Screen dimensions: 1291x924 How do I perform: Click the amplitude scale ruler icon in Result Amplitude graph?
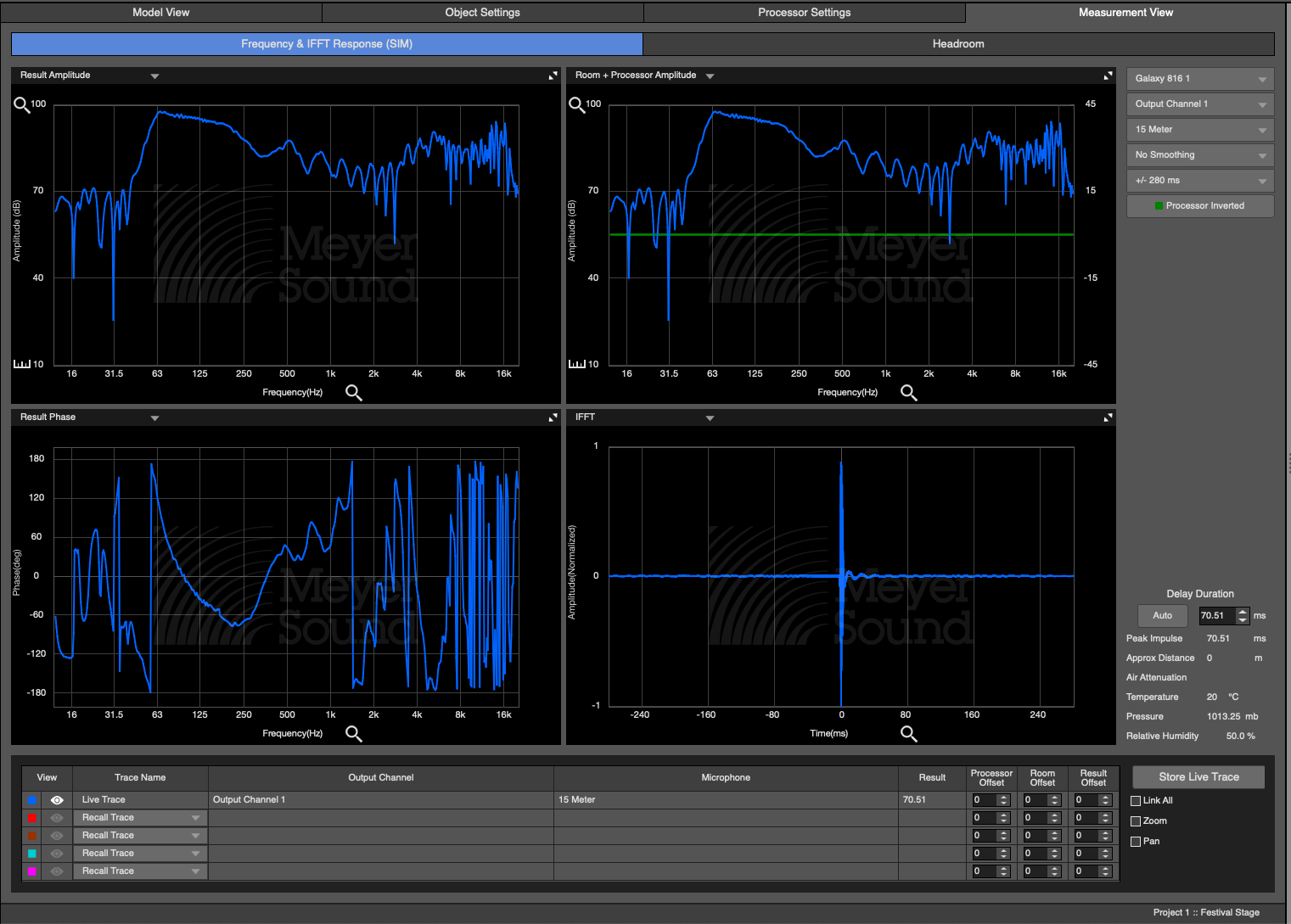22,364
